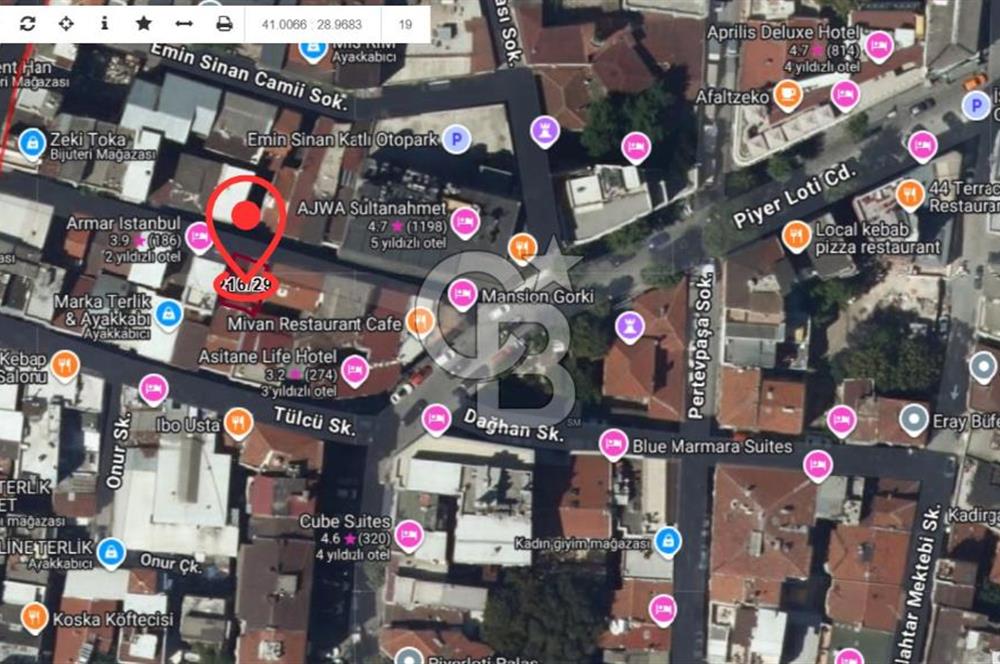Click the LINE TERLİK shop marker
1000x664 pixels.
pyautogui.click(x=111, y=554)
